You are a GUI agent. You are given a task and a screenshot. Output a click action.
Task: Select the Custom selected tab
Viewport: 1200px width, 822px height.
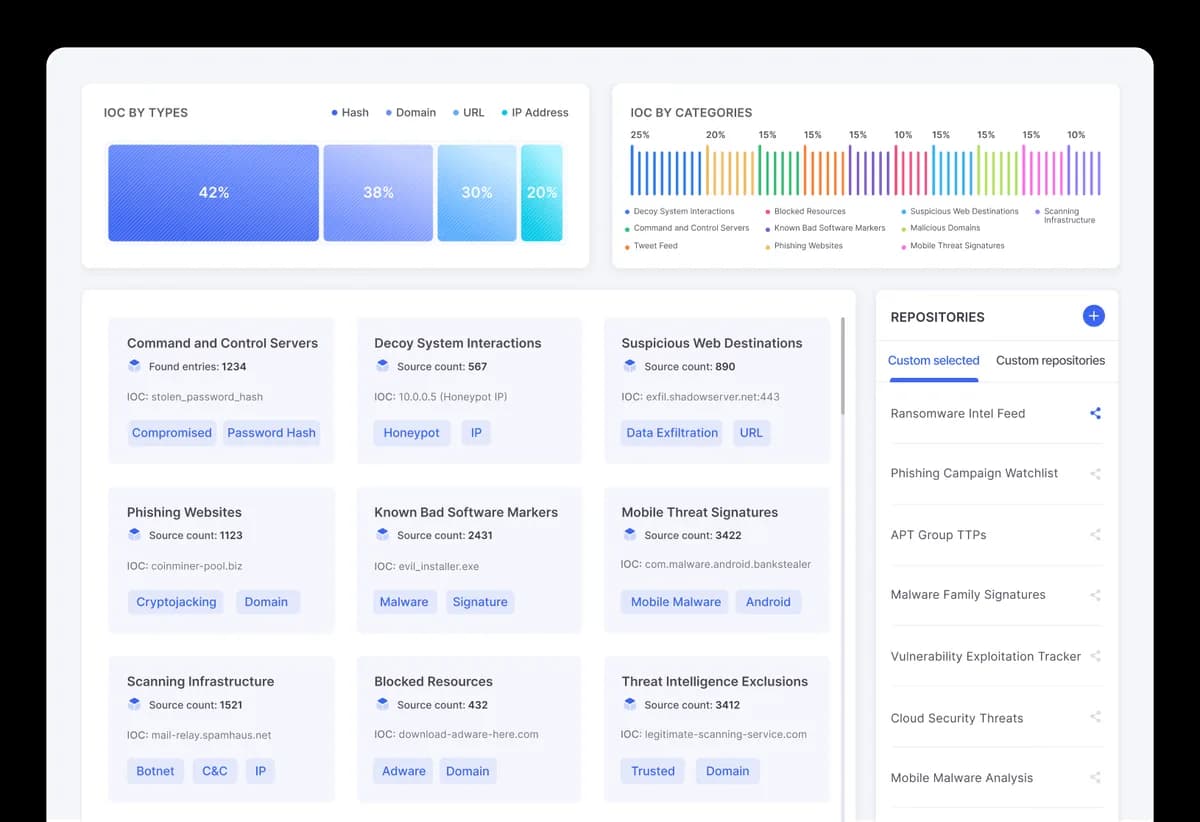tap(933, 360)
